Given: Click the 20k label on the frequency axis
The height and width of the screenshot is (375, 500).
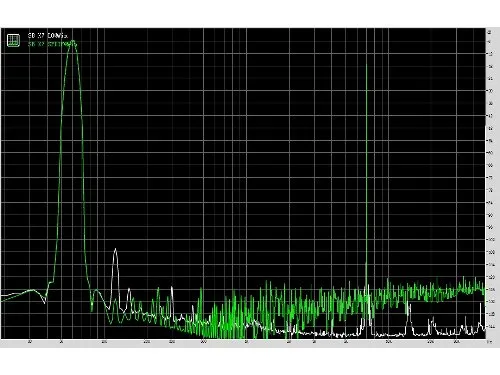Looking at the screenshot, I should pos(431,342).
